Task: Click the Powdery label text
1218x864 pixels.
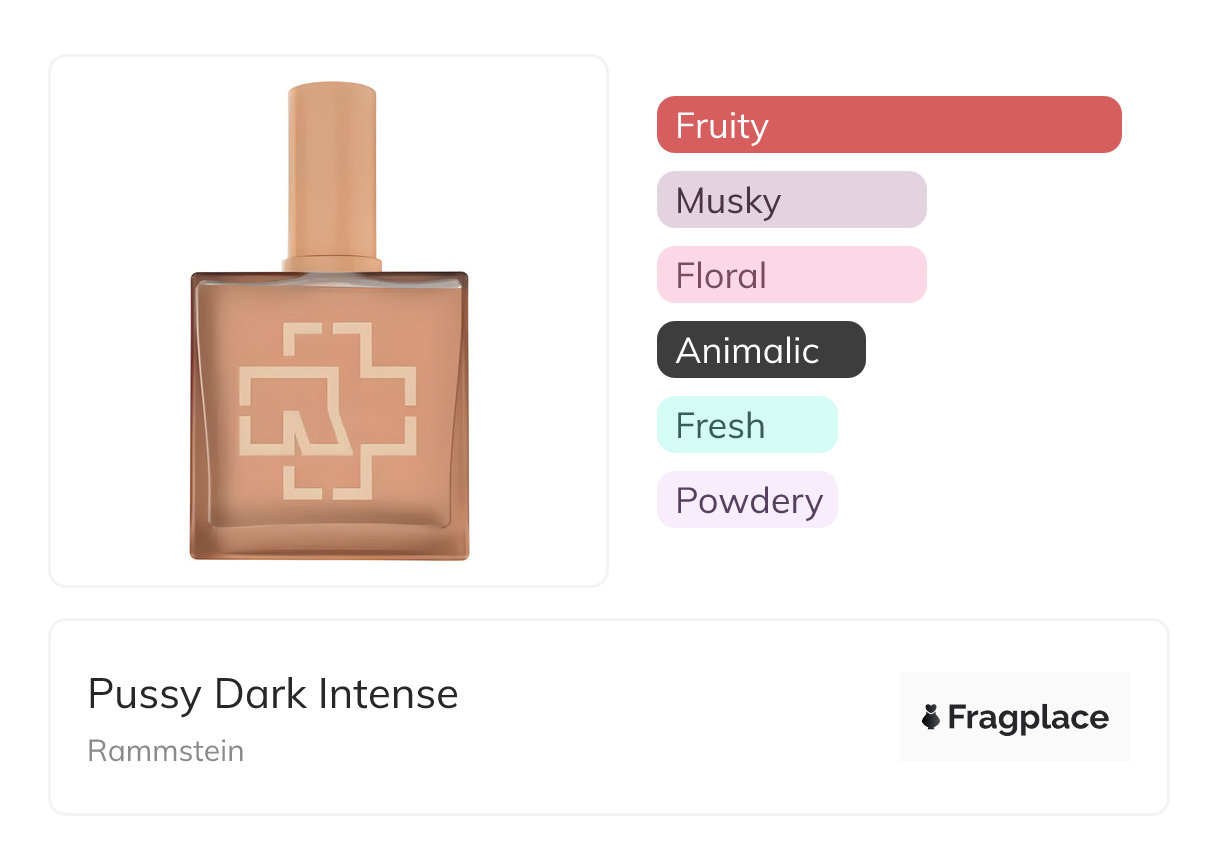Action: (749, 501)
